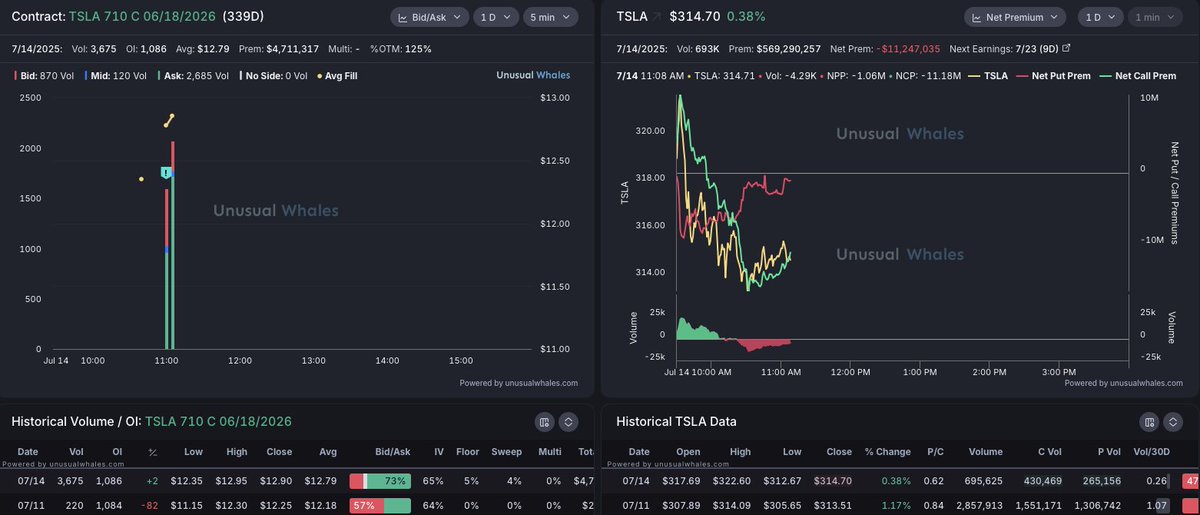This screenshot has height=515, width=1200.
Task: Click the expand/collapse icon in Historical Volume / OI panel
Action: [568, 422]
